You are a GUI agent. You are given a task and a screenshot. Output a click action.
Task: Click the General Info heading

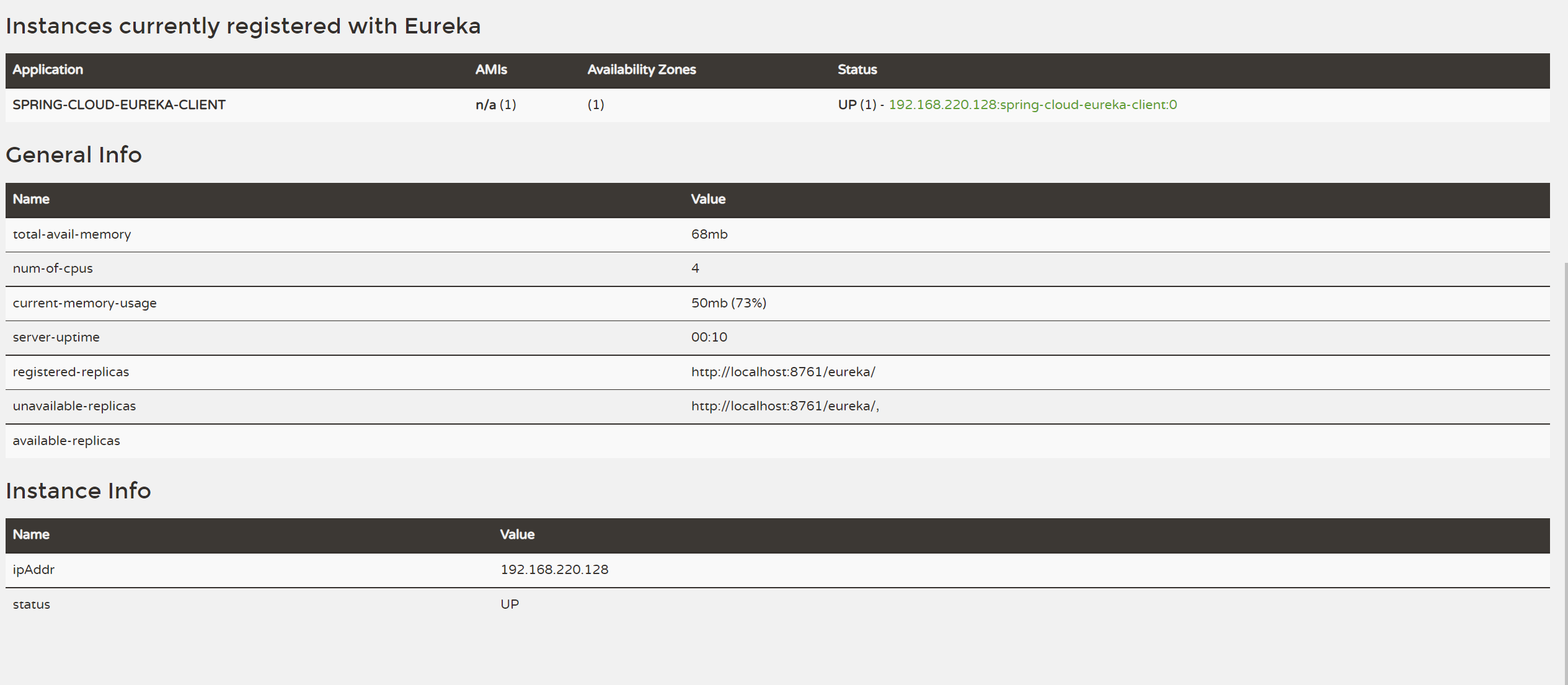pos(74,155)
